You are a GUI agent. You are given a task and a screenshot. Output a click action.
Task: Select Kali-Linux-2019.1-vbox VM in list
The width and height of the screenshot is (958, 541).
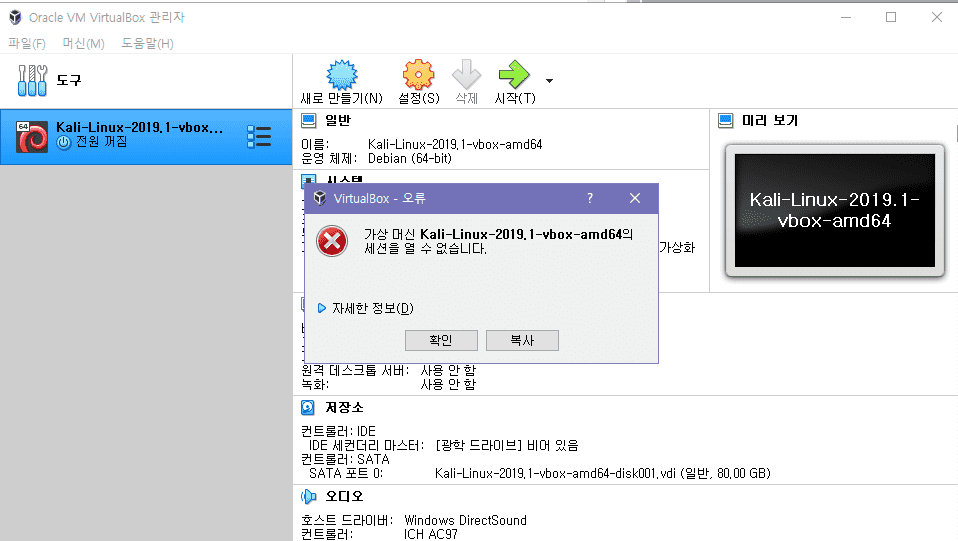point(145,137)
